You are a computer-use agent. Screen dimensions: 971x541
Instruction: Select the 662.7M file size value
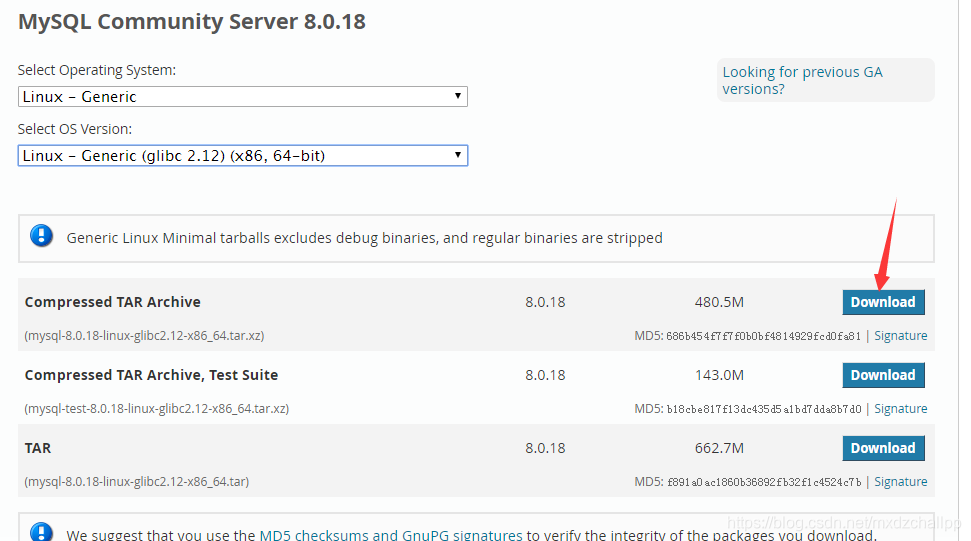[719, 448]
